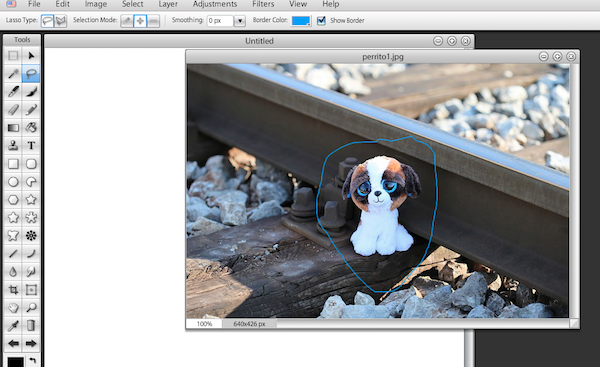Screen dimensions: 600x367
Task: Pick the Magic Wand tool
Action: tap(13, 73)
